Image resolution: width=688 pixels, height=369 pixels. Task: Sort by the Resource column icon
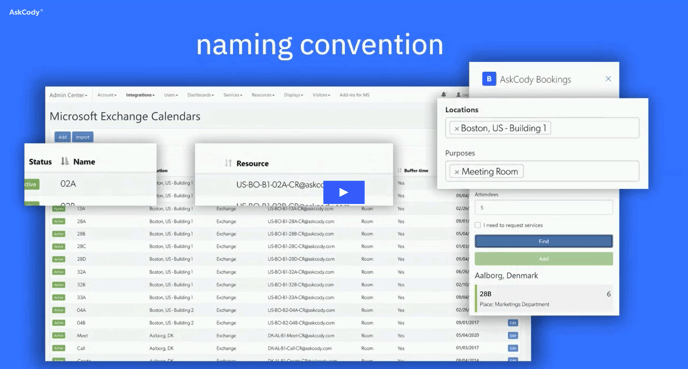click(228, 163)
